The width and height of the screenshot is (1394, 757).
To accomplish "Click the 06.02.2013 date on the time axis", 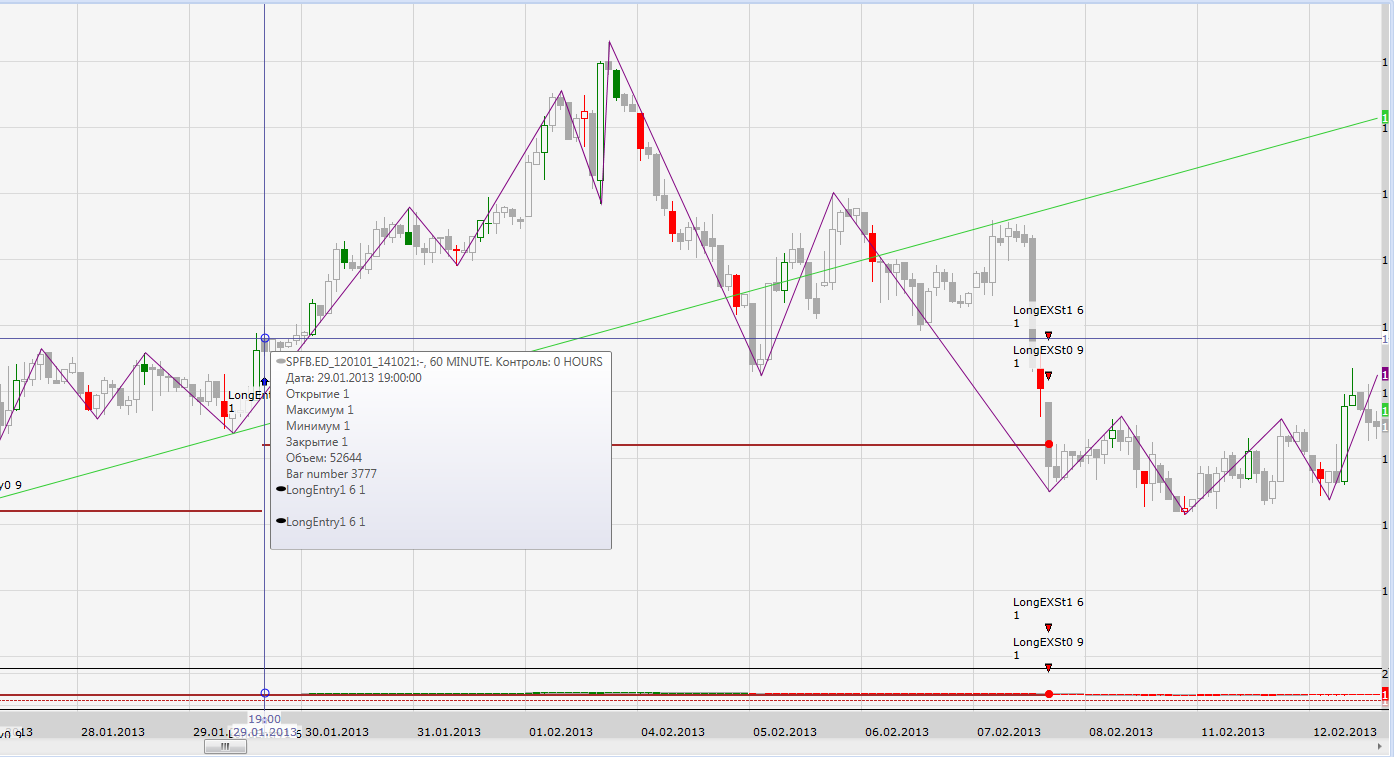I will (x=897, y=732).
